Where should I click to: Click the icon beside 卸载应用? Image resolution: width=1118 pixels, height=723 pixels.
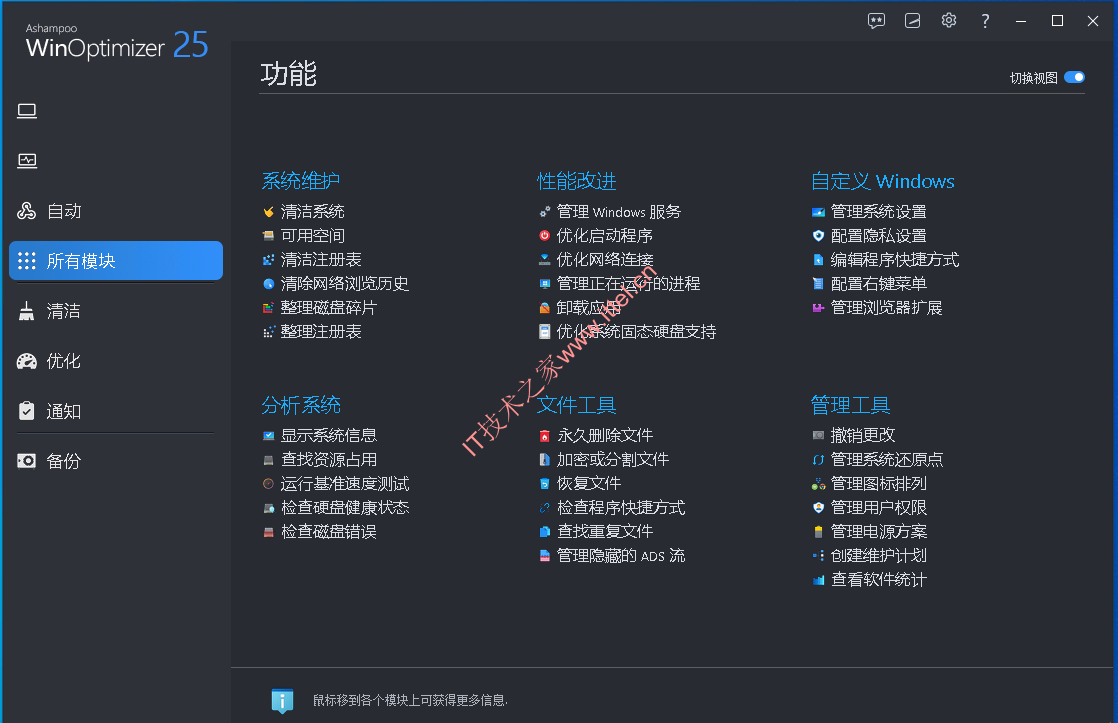(545, 308)
